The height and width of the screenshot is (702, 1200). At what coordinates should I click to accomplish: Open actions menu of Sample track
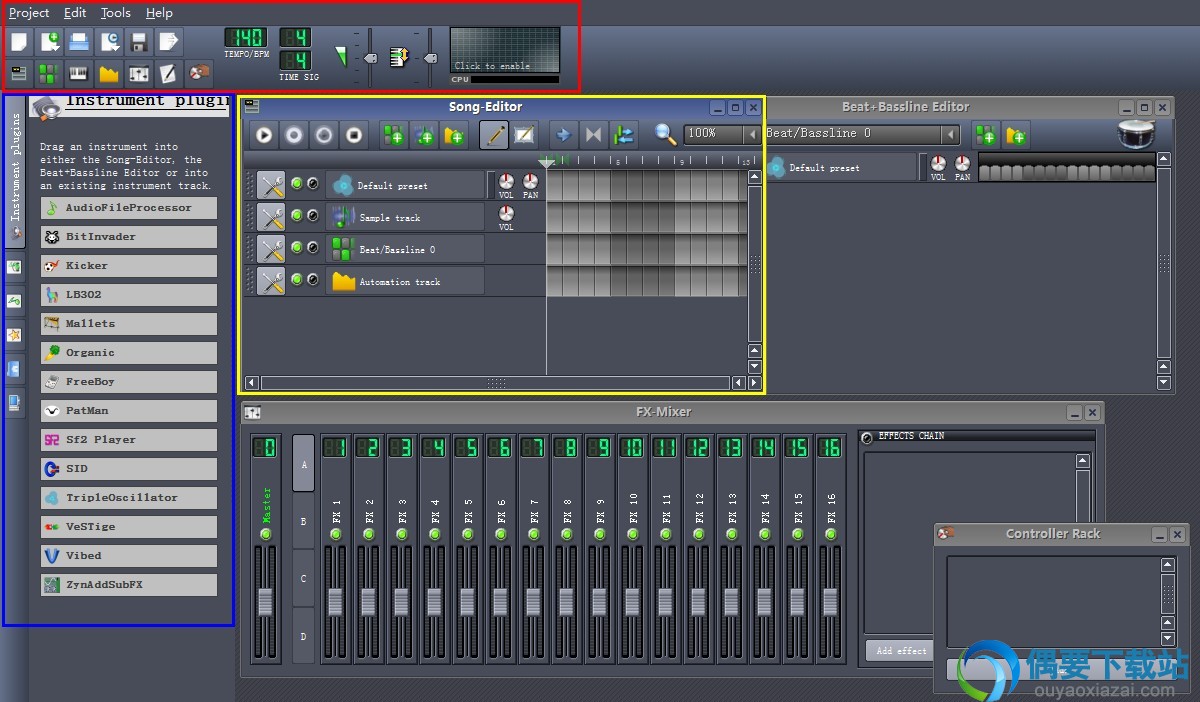(x=271, y=217)
